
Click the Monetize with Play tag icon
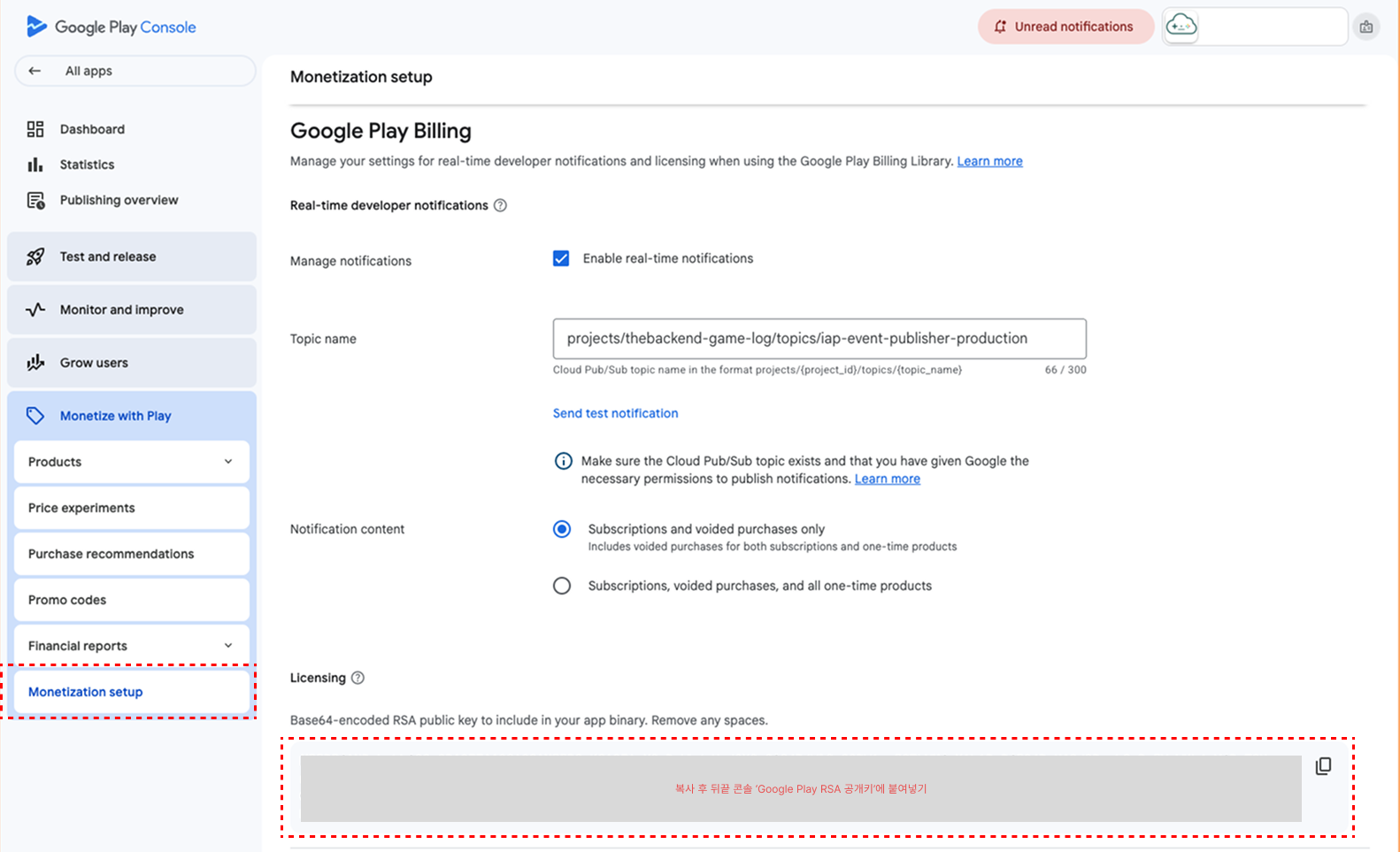click(x=35, y=416)
